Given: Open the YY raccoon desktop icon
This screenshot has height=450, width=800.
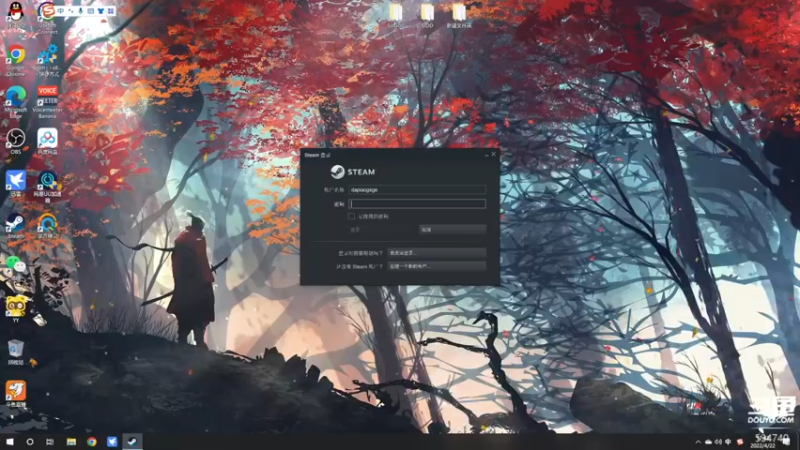Looking at the screenshot, I should (16, 307).
